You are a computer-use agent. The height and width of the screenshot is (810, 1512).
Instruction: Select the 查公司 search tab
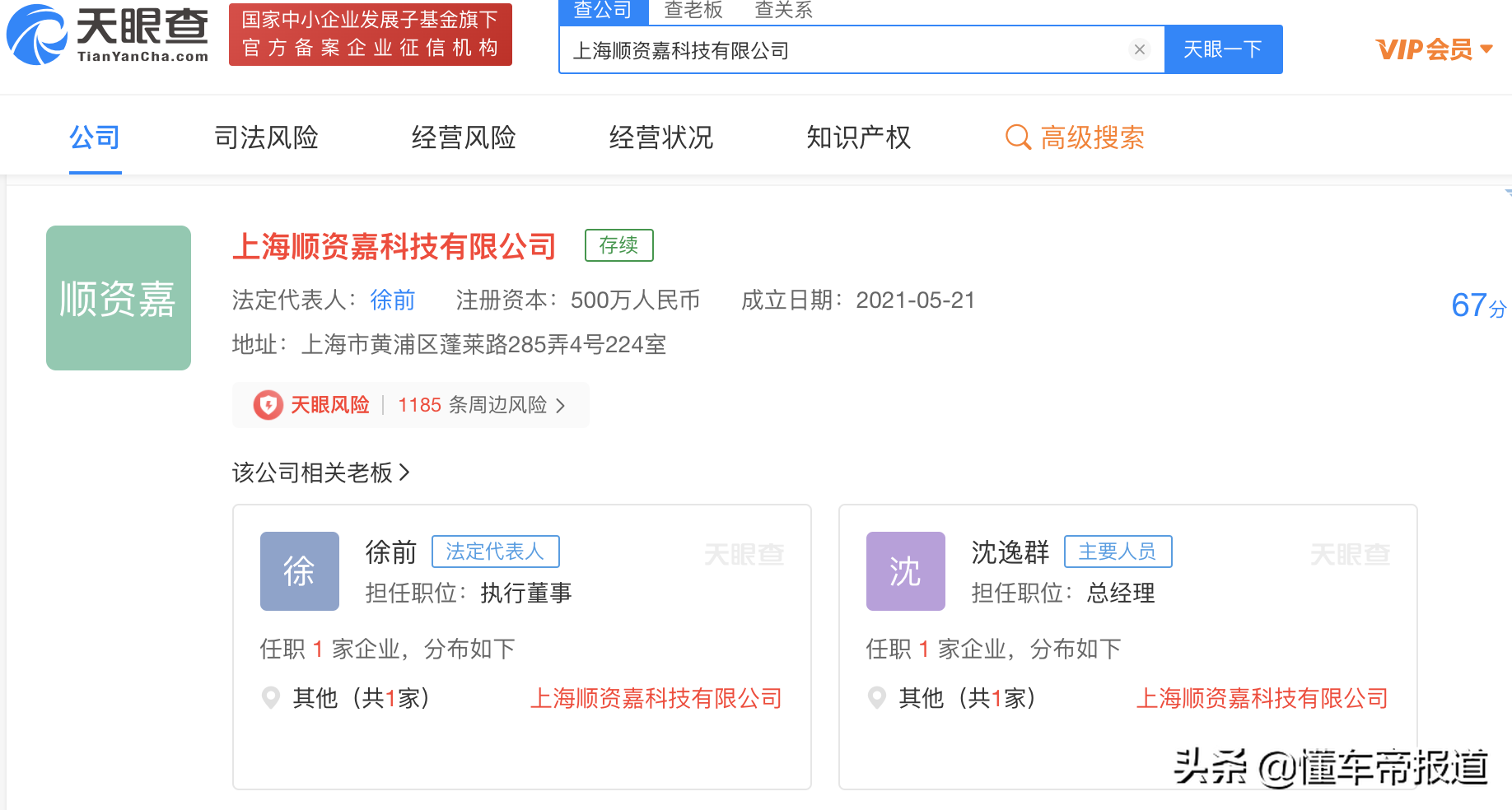(603, 11)
